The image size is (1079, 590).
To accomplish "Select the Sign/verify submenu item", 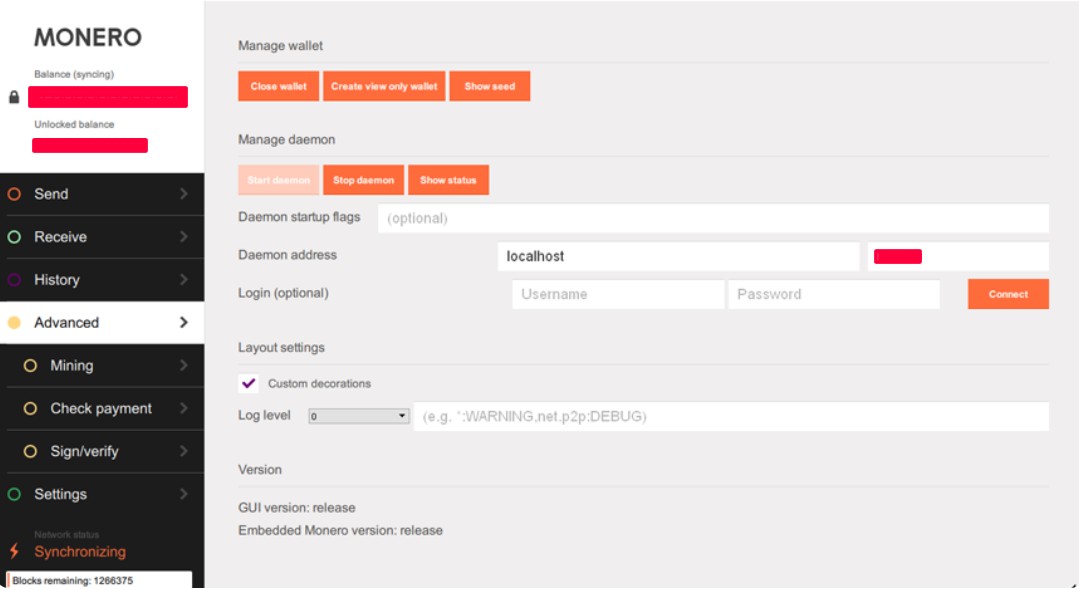I will coord(102,452).
